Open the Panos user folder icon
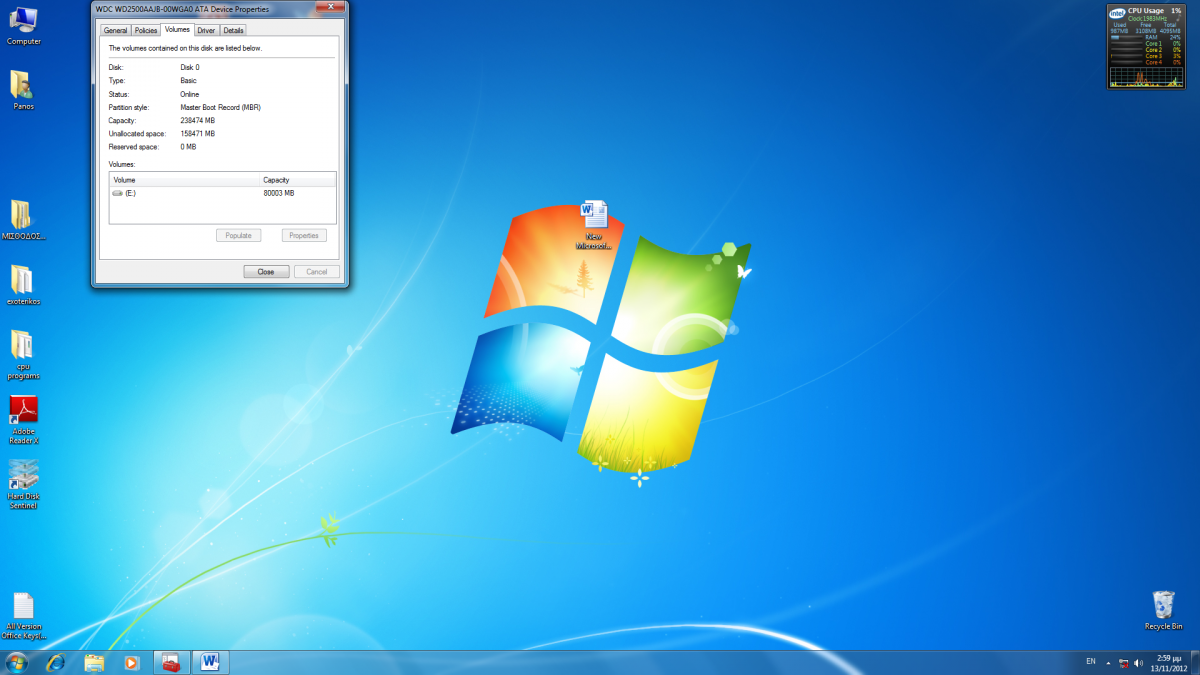The image size is (1200, 675). [22, 88]
